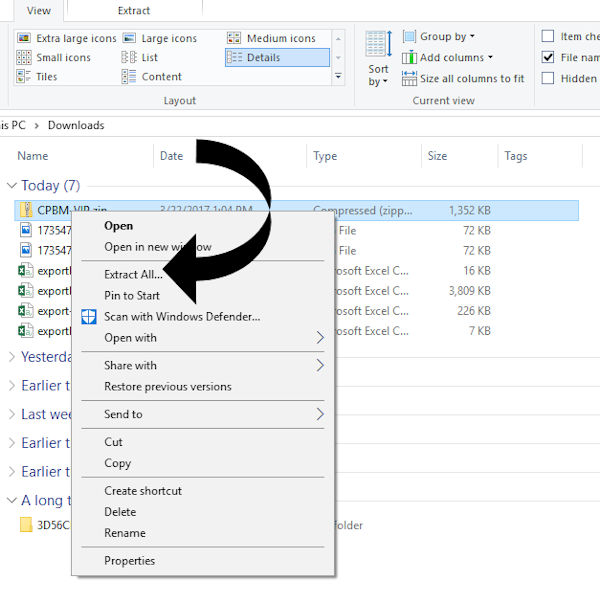
Task: Toggle Item check boxes option
Action: [548, 37]
